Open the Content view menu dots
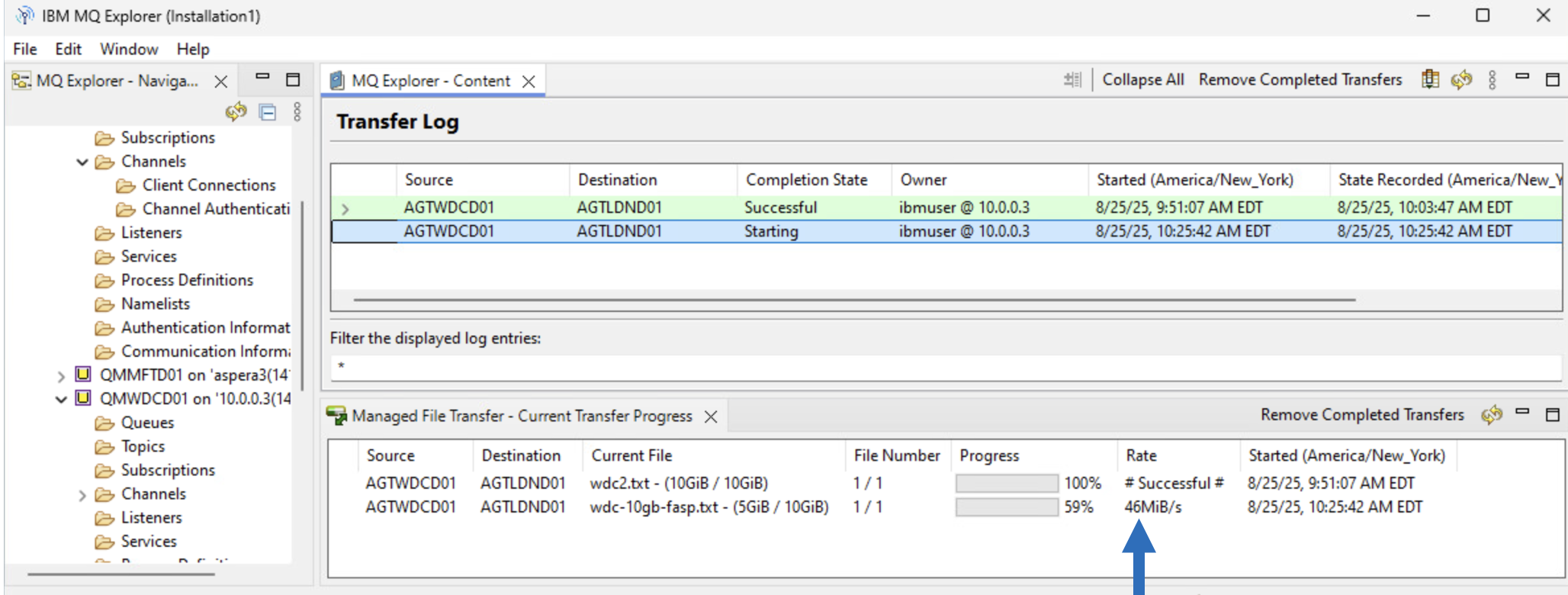The width and height of the screenshot is (1568, 595). pyautogui.click(x=1492, y=79)
